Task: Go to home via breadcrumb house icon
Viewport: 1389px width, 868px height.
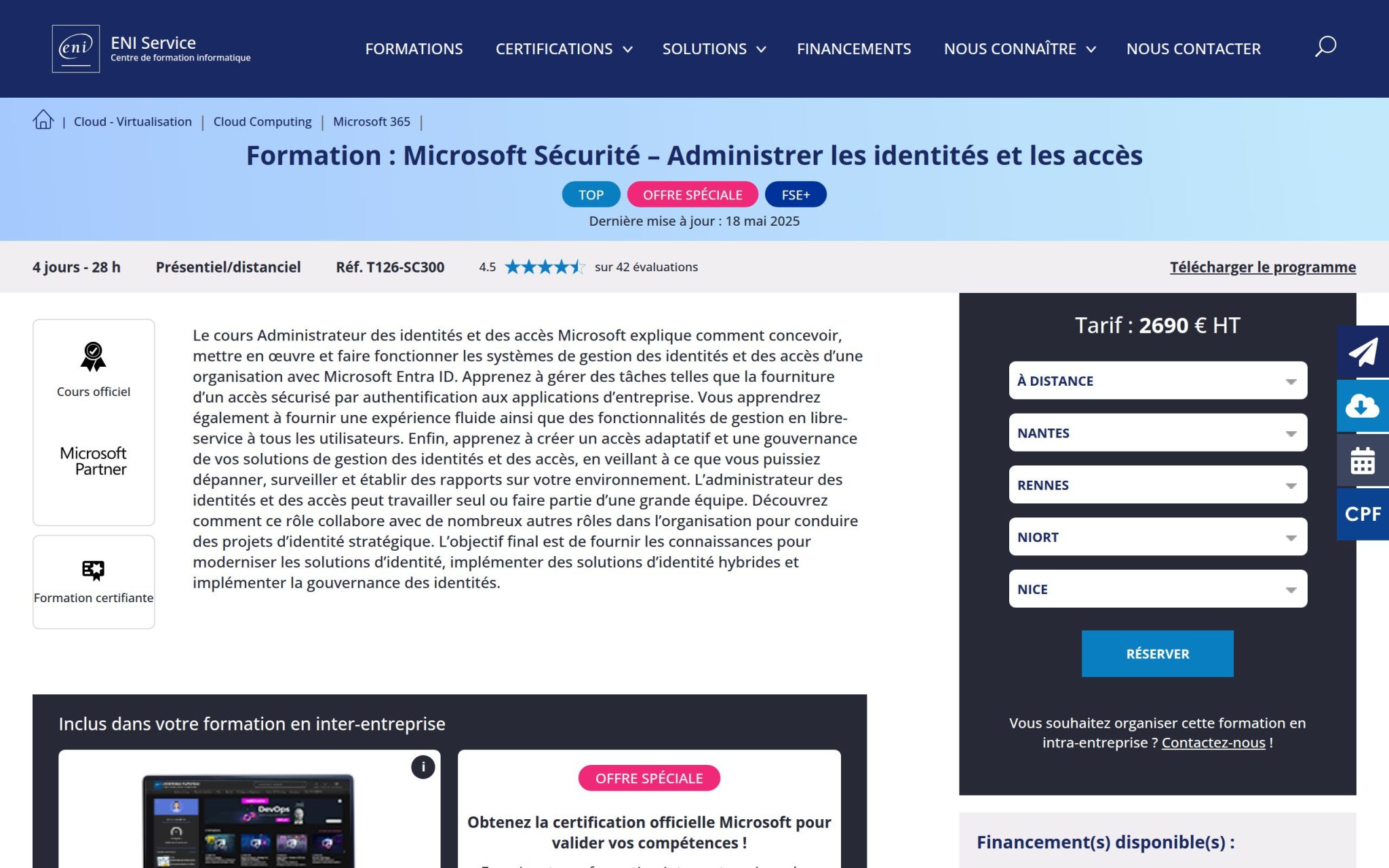Action: click(43, 120)
